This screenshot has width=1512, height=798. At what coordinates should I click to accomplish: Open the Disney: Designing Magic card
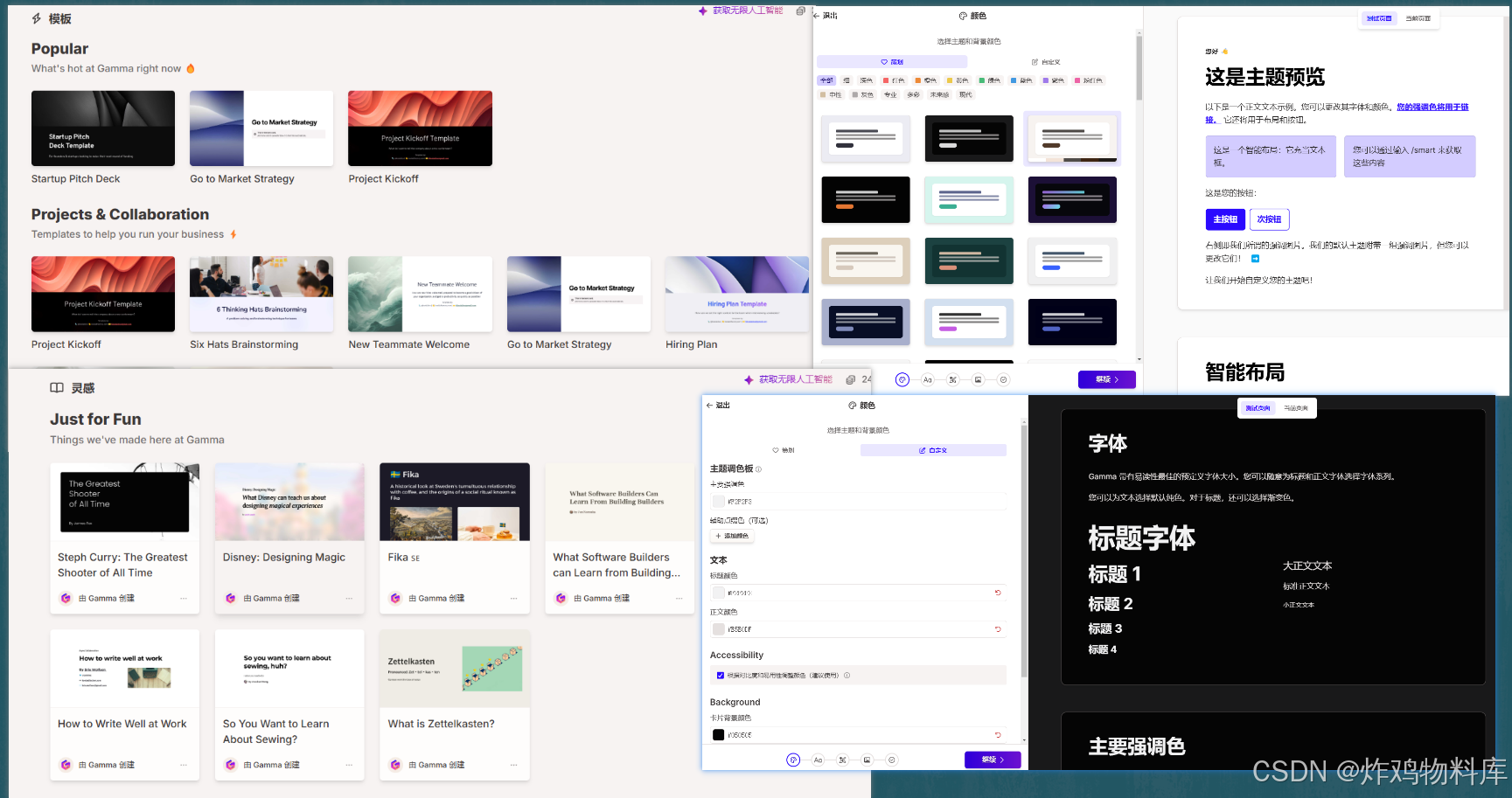pos(289,538)
